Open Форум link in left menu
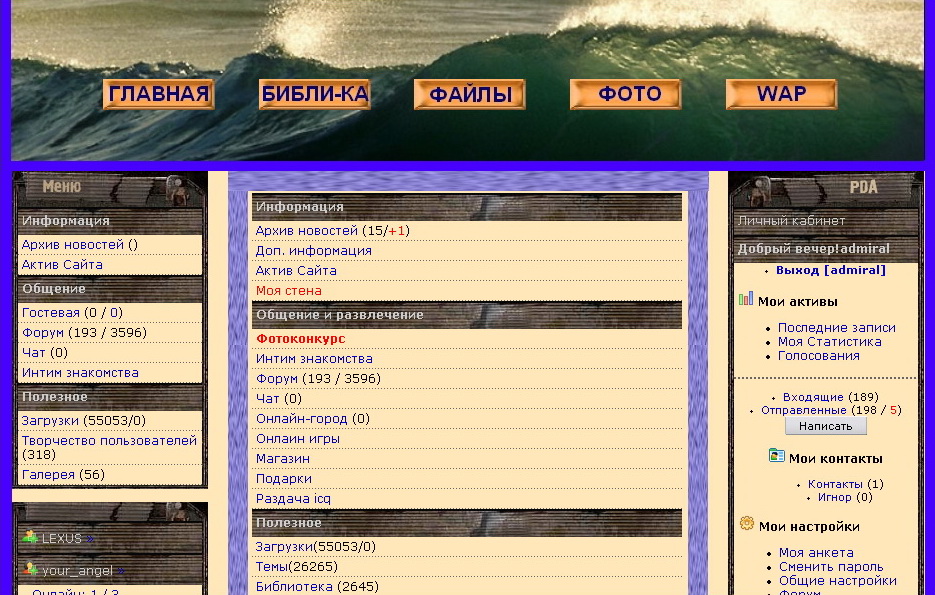This screenshot has width=935, height=595. tap(42, 333)
